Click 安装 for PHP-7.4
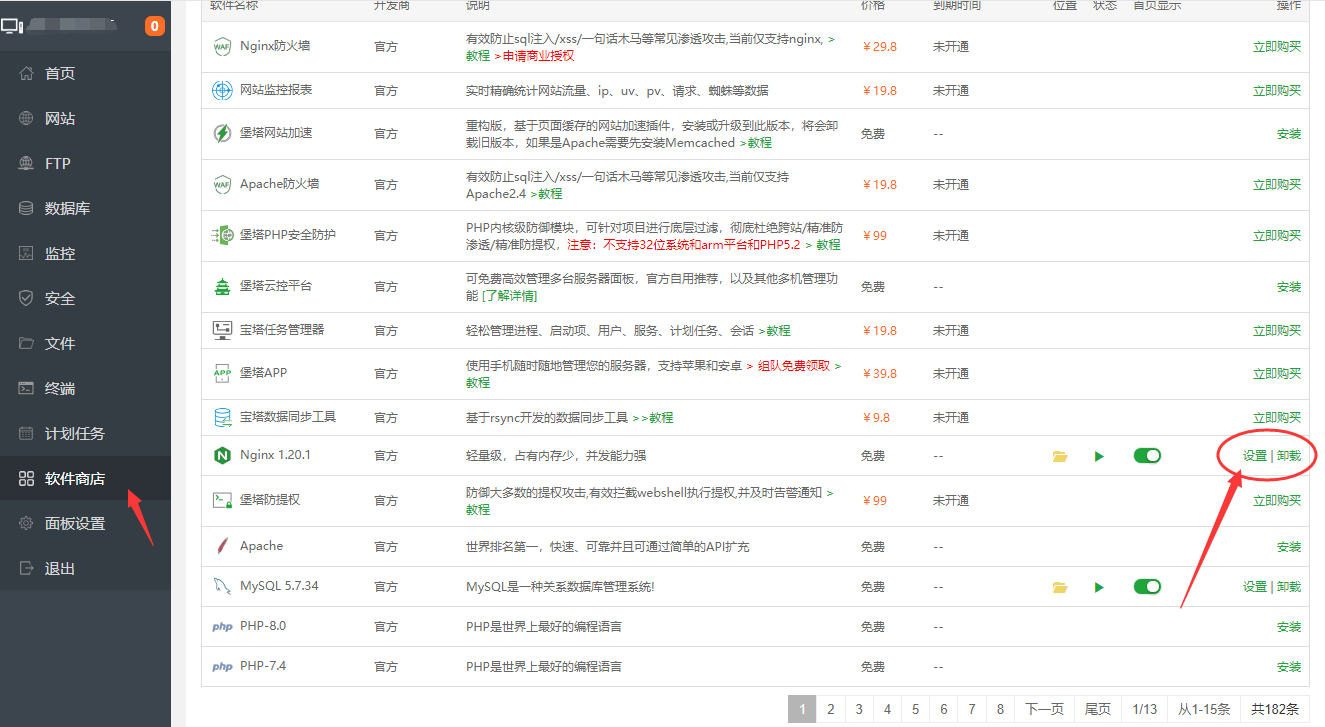Viewport: 1325px width, 727px height. [x=1289, y=667]
